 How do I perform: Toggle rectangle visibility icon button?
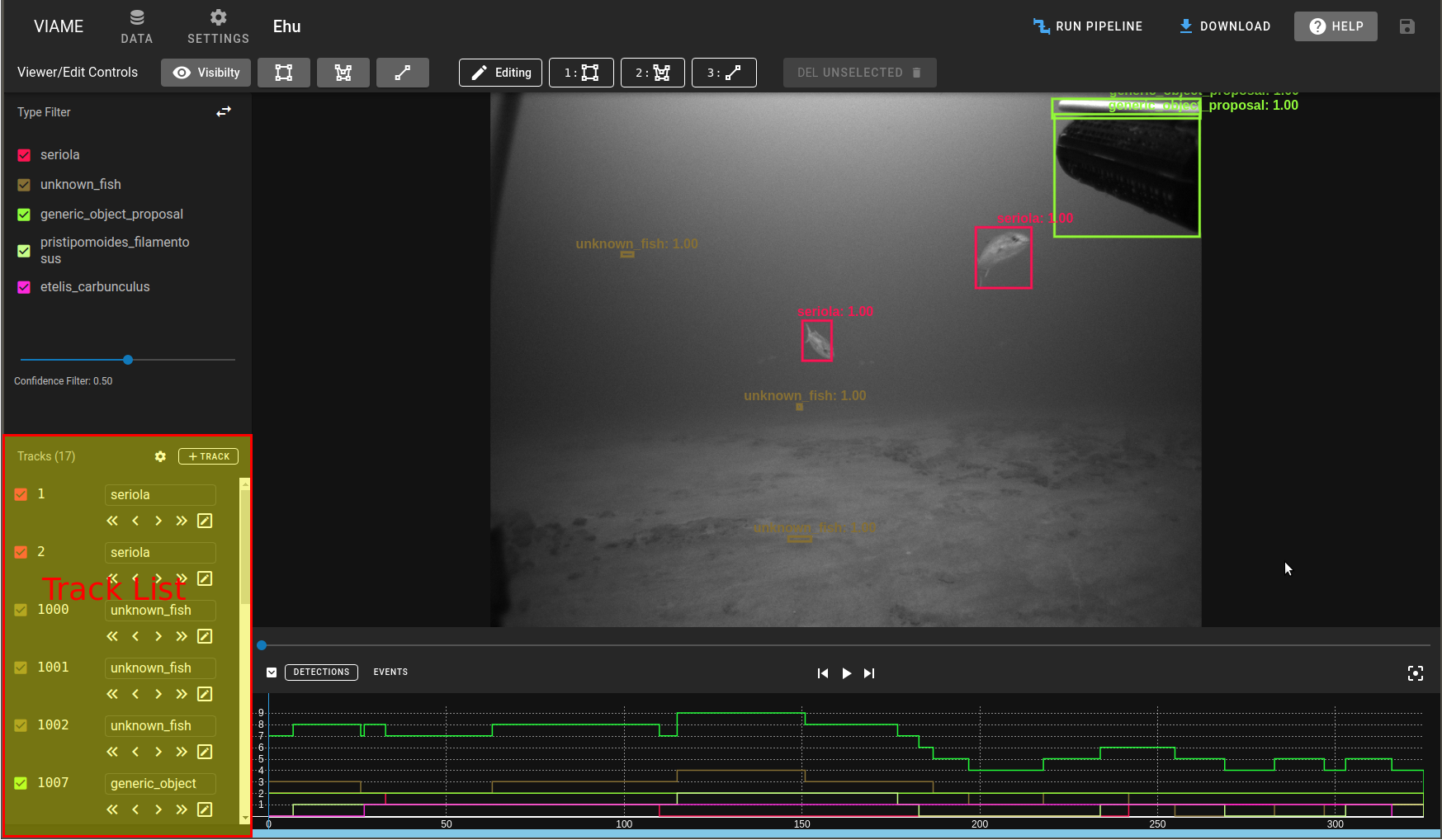(284, 73)
